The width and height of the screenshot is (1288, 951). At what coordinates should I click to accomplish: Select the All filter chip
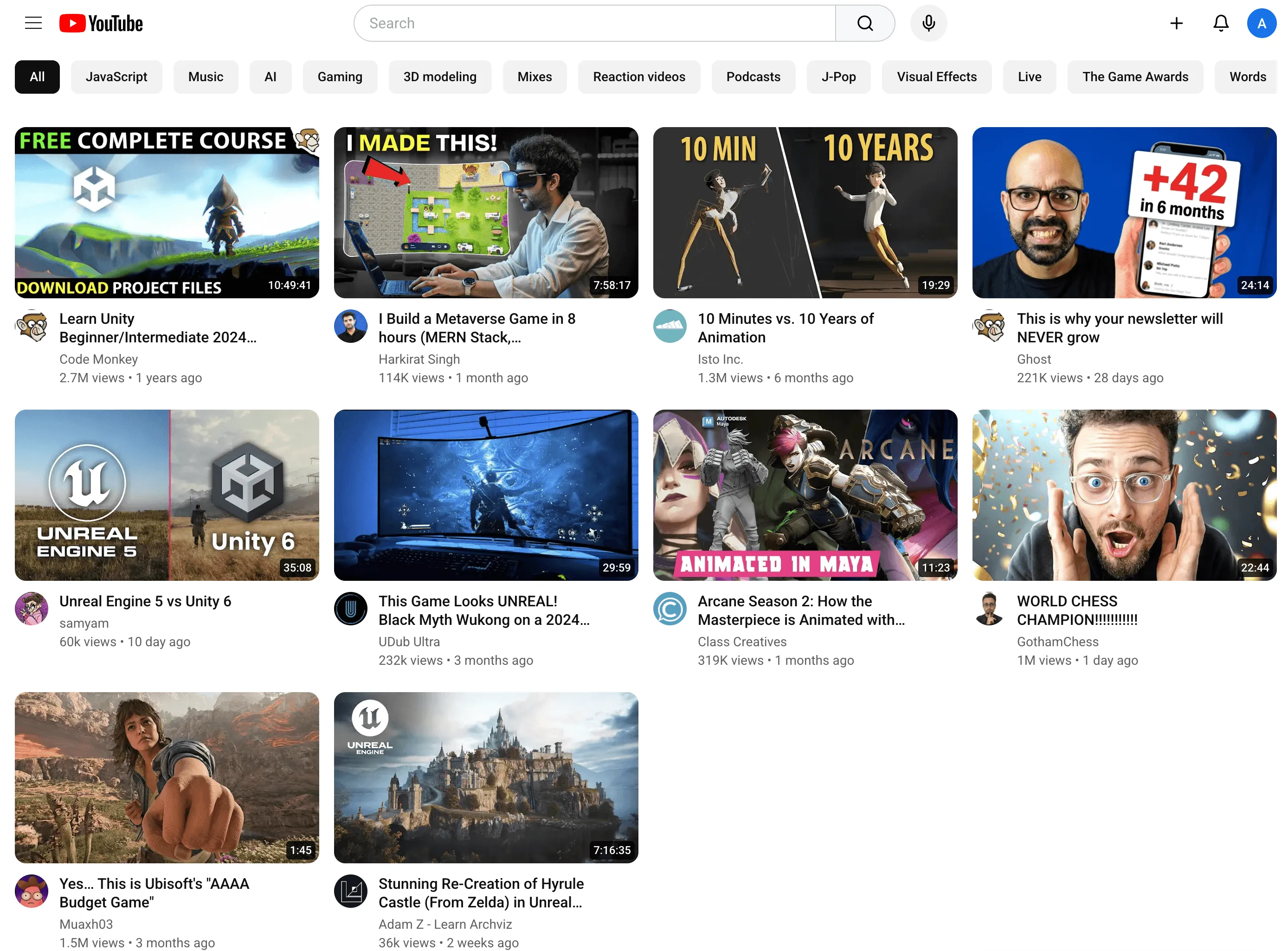38,77
